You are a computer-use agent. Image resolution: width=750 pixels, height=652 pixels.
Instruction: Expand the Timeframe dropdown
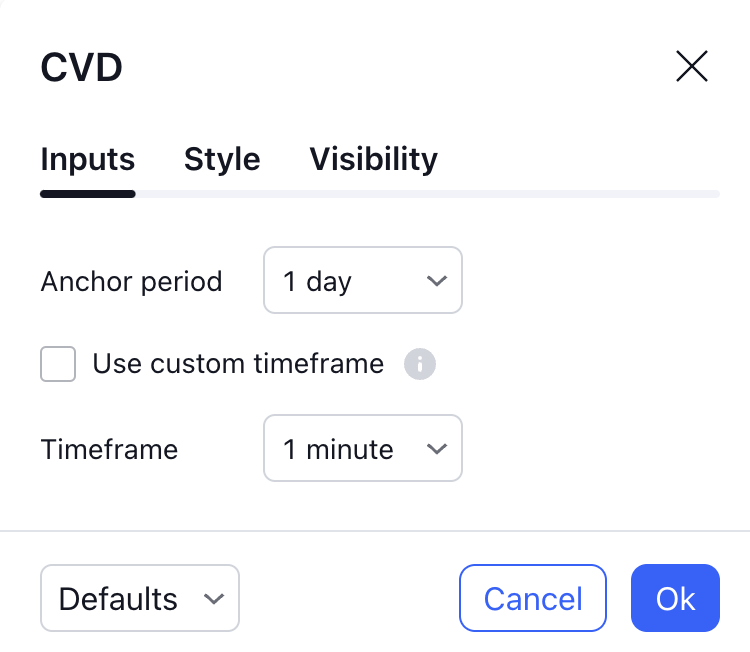pos(362,449)
